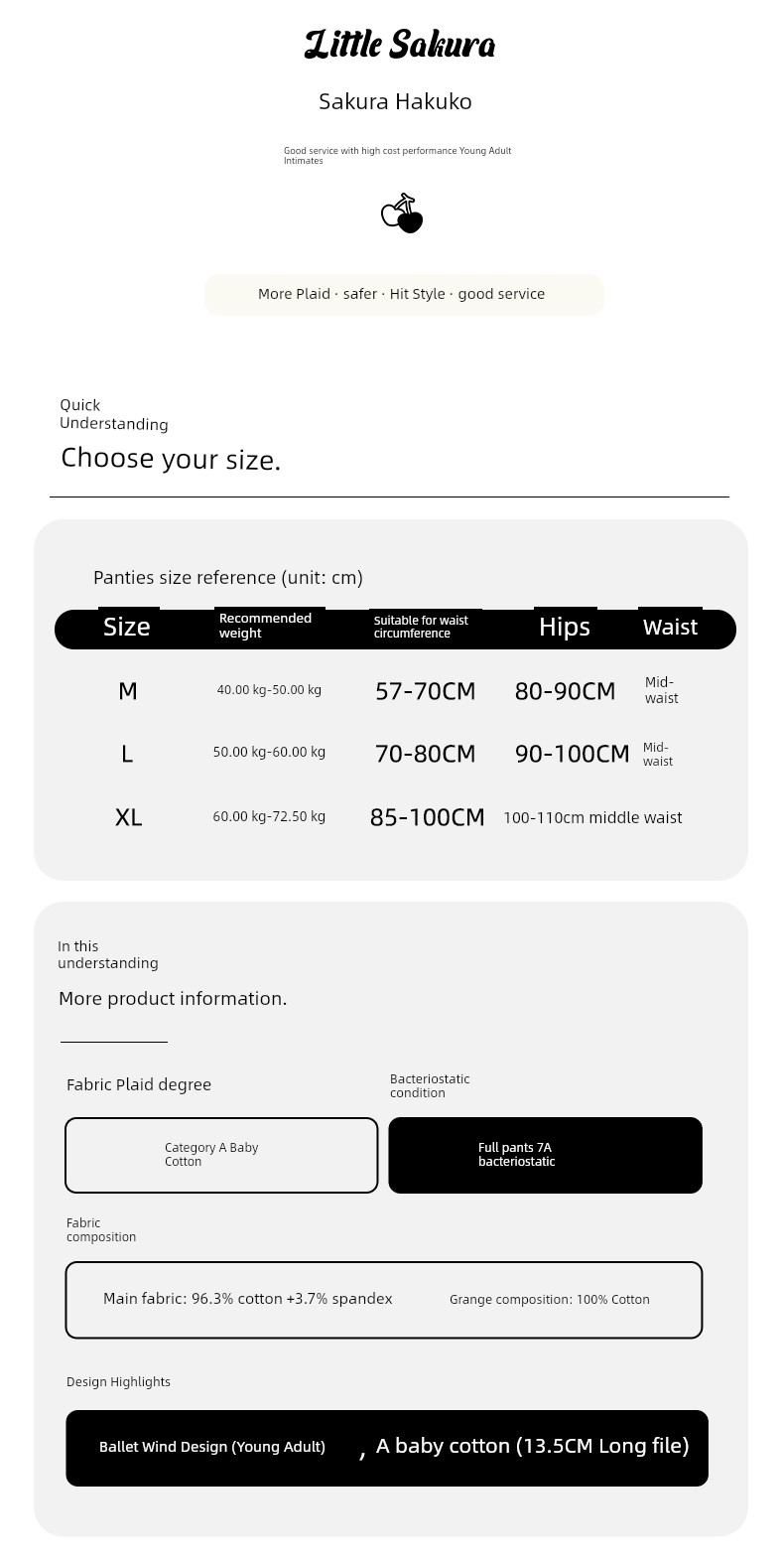This screenshot has width=784, height=1563.
Task: Select the L size row label
Action: coord(127,754)
